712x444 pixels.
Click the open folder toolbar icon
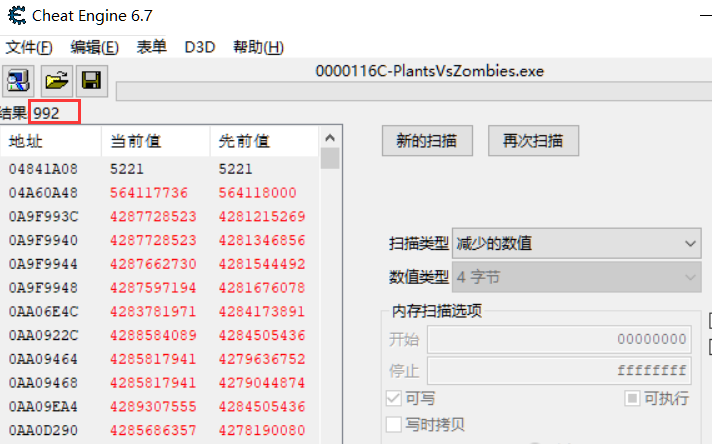click(57, 81)
